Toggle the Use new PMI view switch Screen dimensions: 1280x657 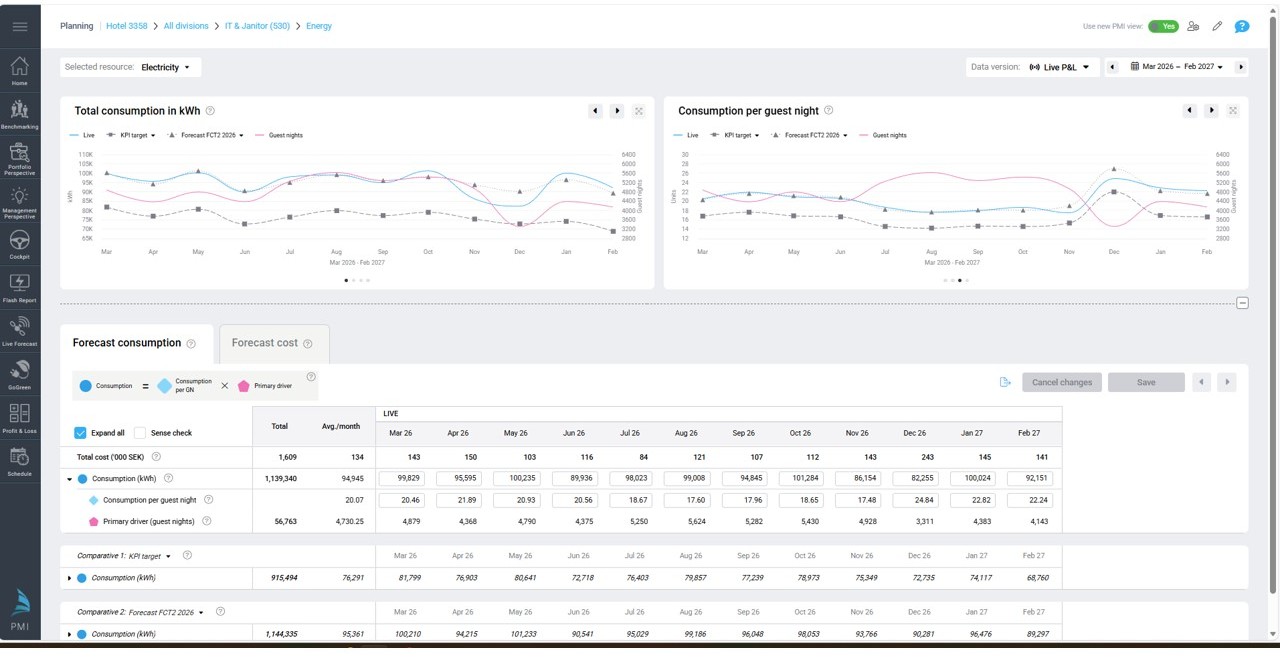click(x=1163, y=27)
